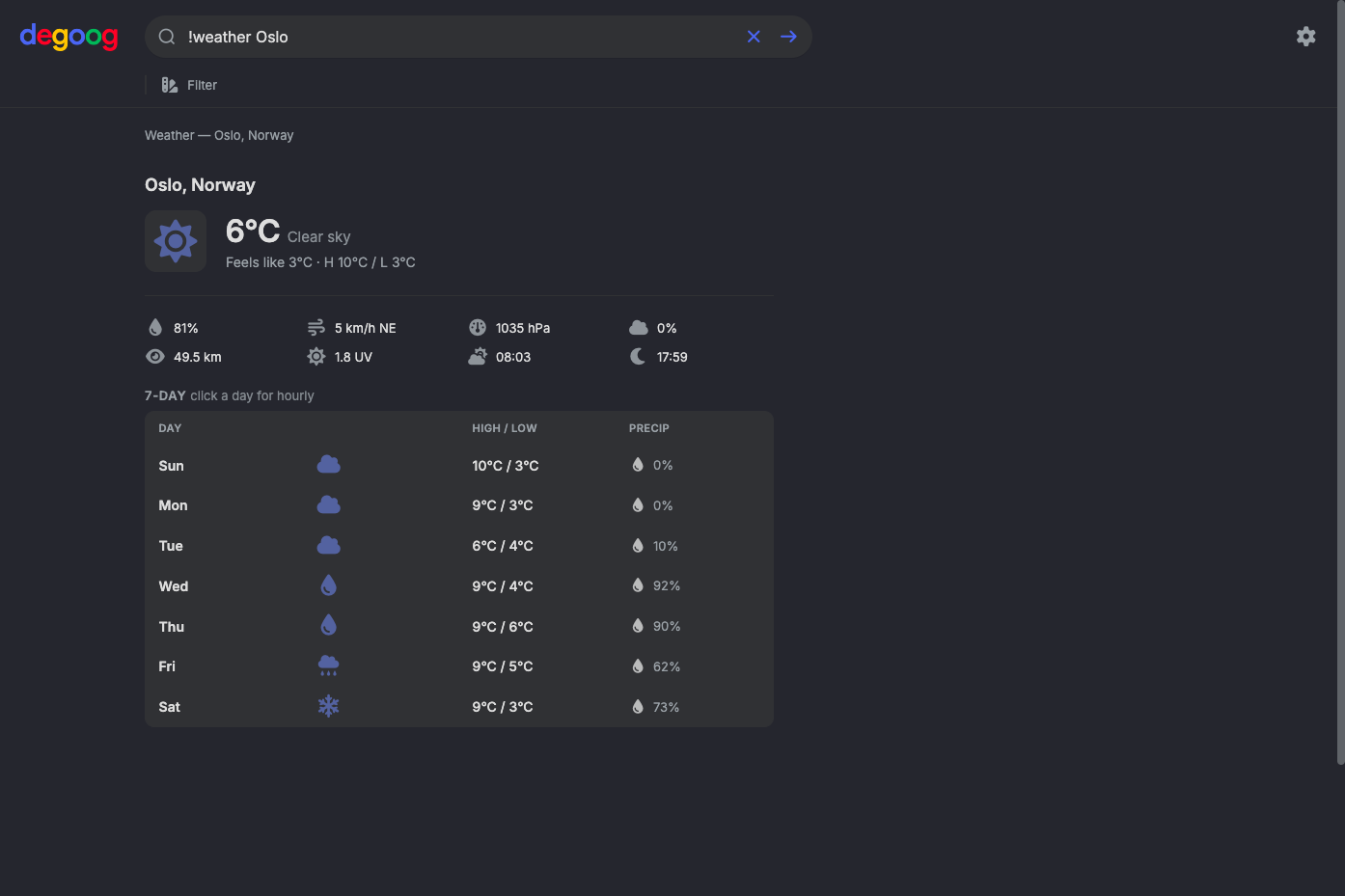Image resolution: width=1345 pixels, height=896 pixels.
Task: Click the moon sunset icon beside 17:59
Action: click(638, 357)
